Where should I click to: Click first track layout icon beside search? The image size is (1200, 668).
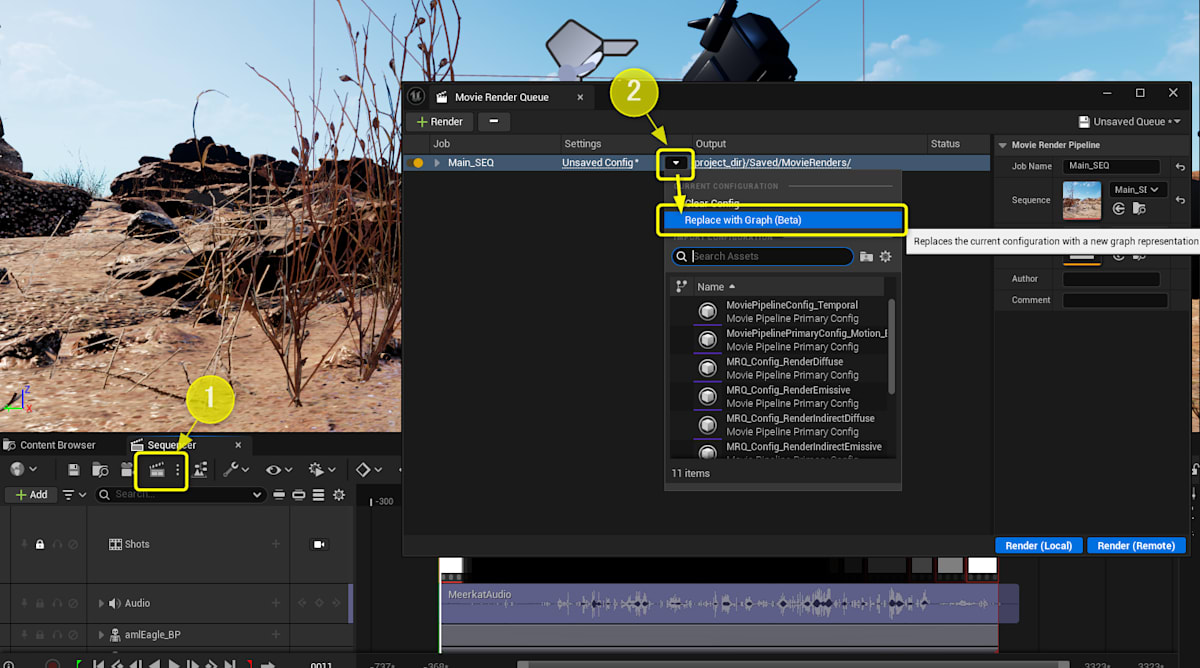279,494
